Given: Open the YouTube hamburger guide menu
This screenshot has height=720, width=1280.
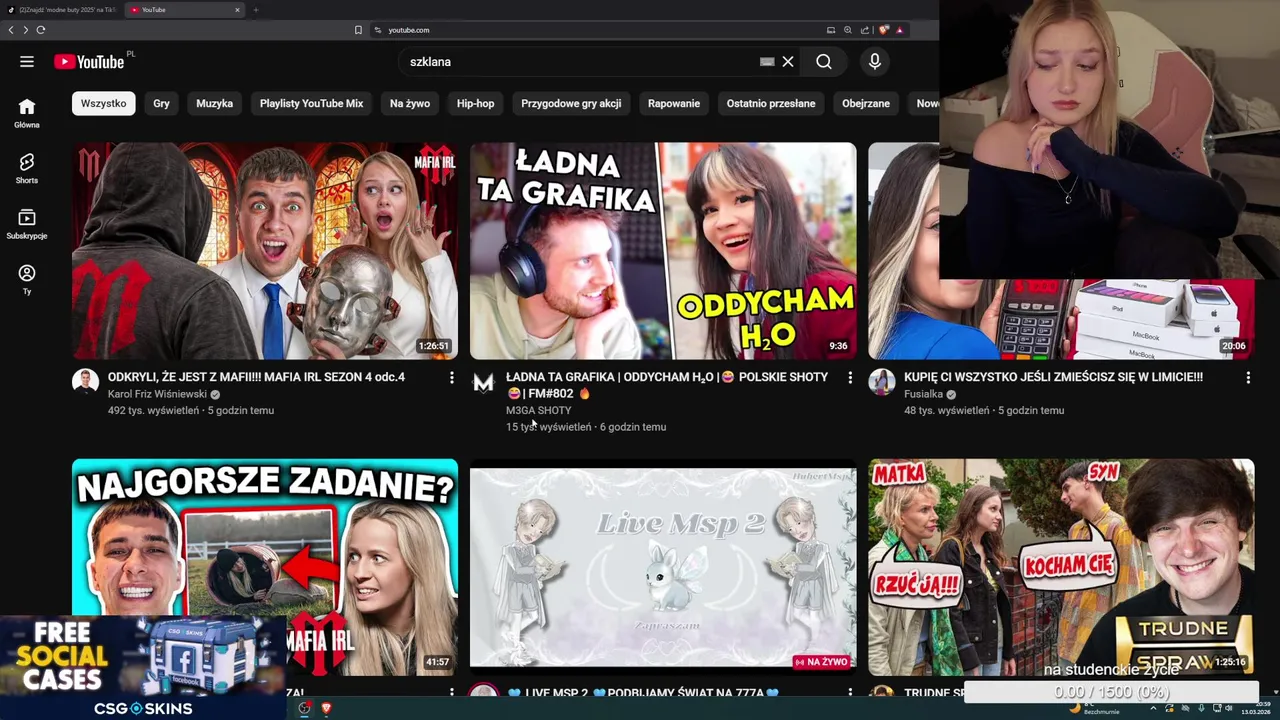Looking at the screenshot, I should pos(27,62).
